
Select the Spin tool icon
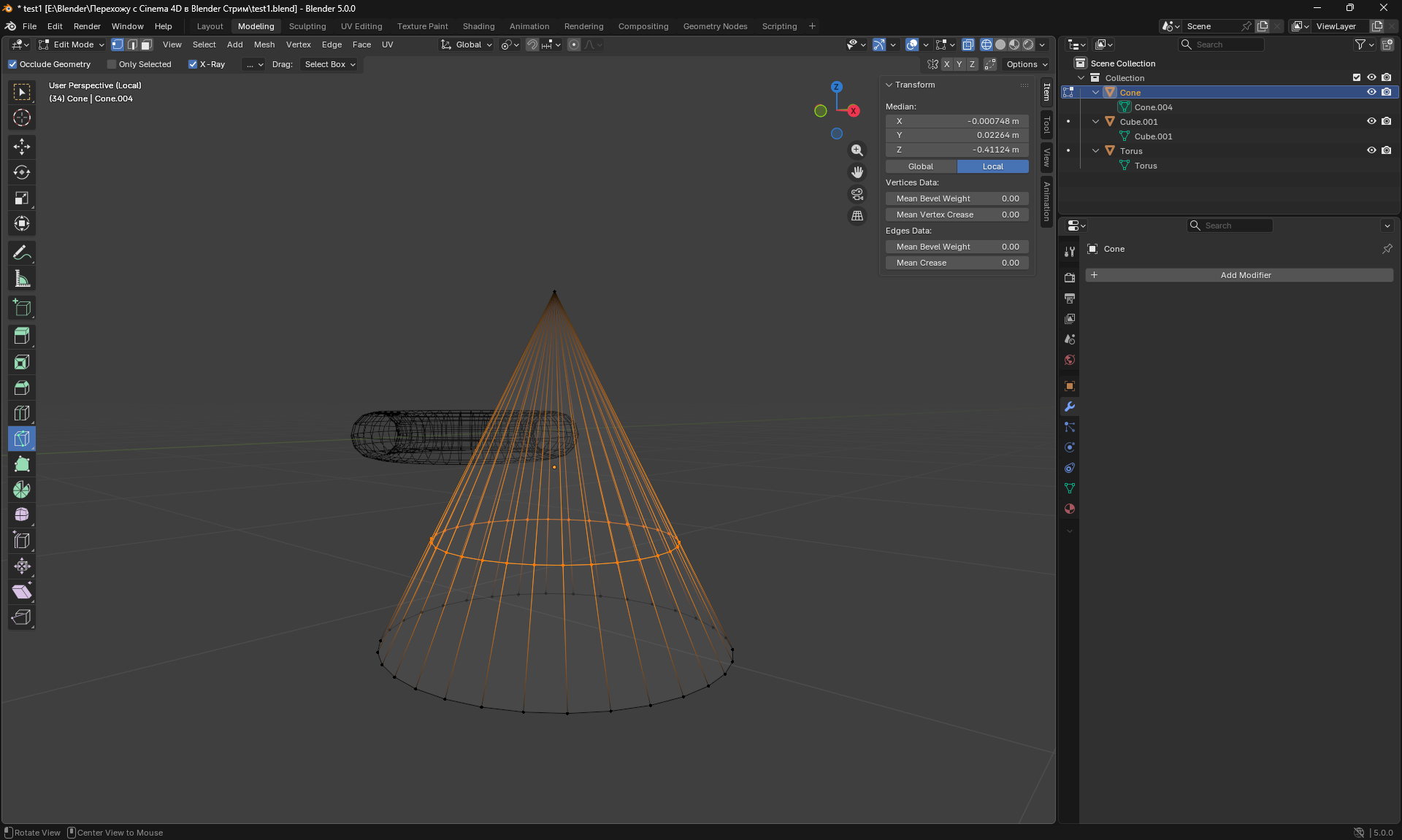[22, 490]
